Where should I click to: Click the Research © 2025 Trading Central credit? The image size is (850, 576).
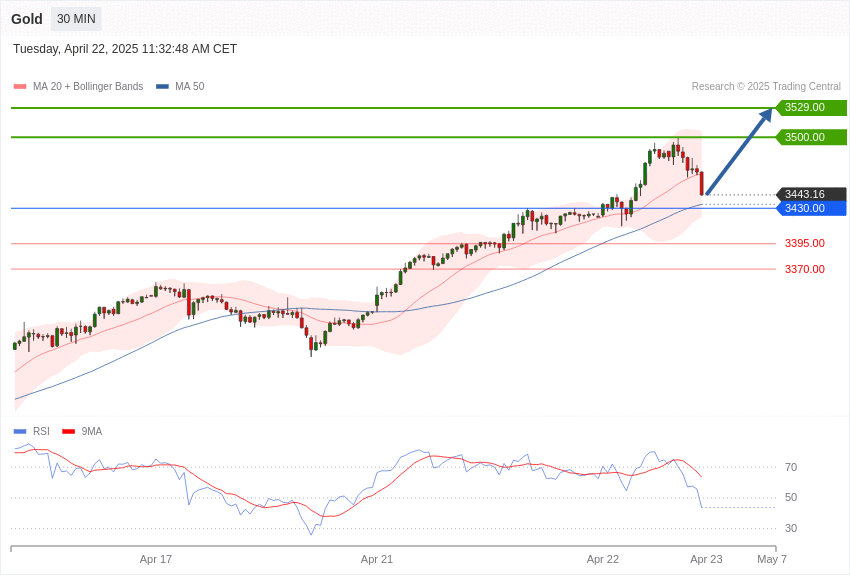click(766, 86)
